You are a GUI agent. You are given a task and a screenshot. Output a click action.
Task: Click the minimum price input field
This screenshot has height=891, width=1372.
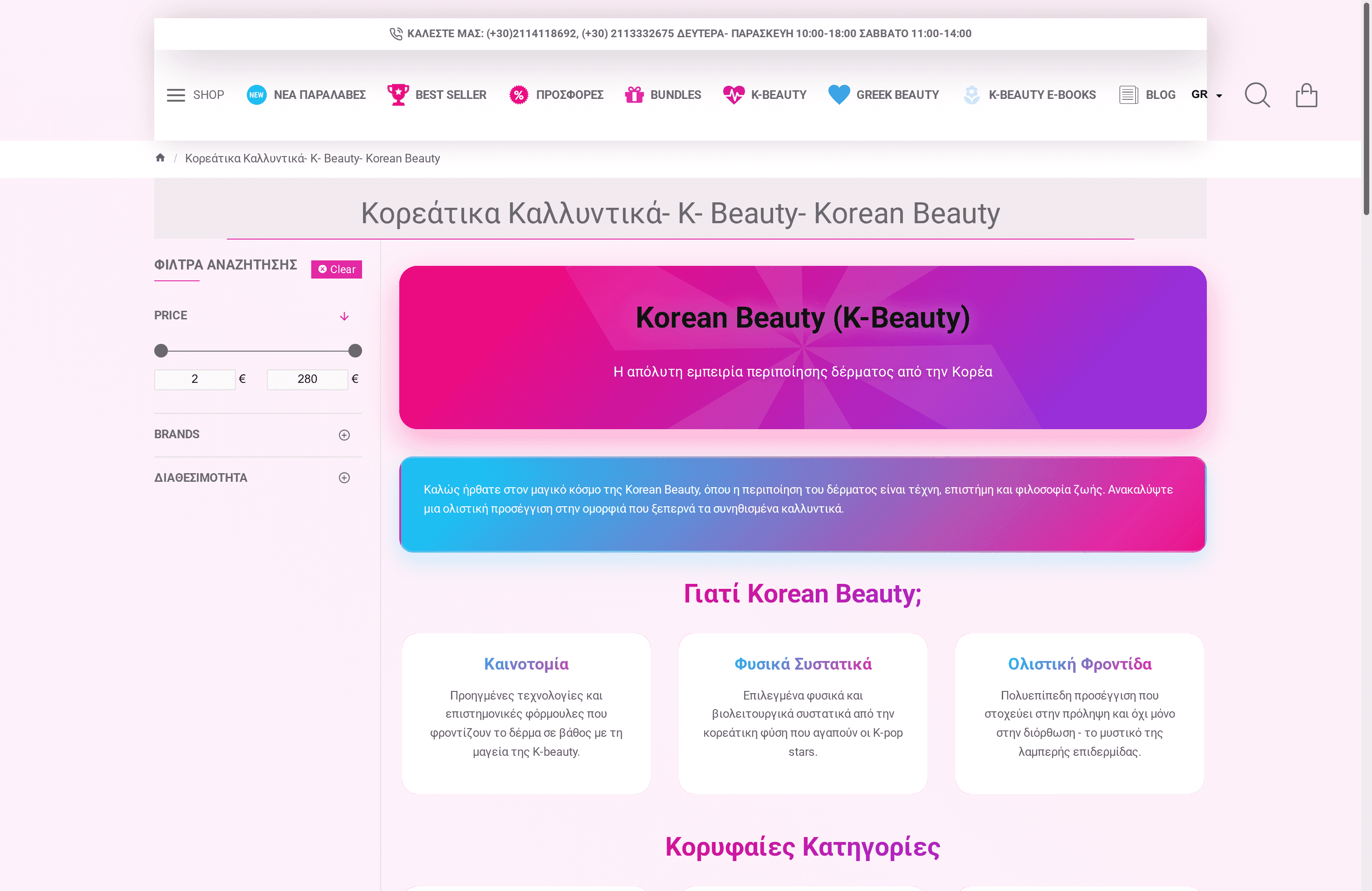point(195,379)
